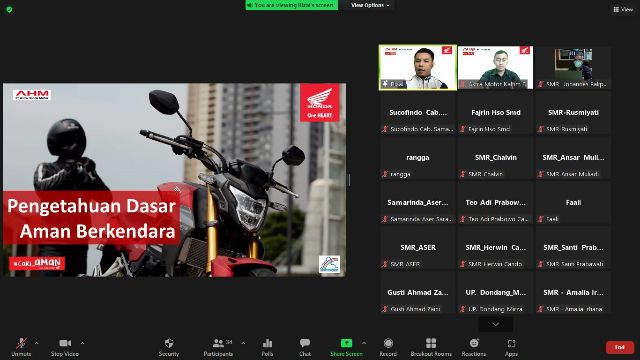640x360 pixels.
Task: Select the SMR-Rusmiyati participant tile
Action: 573,113
